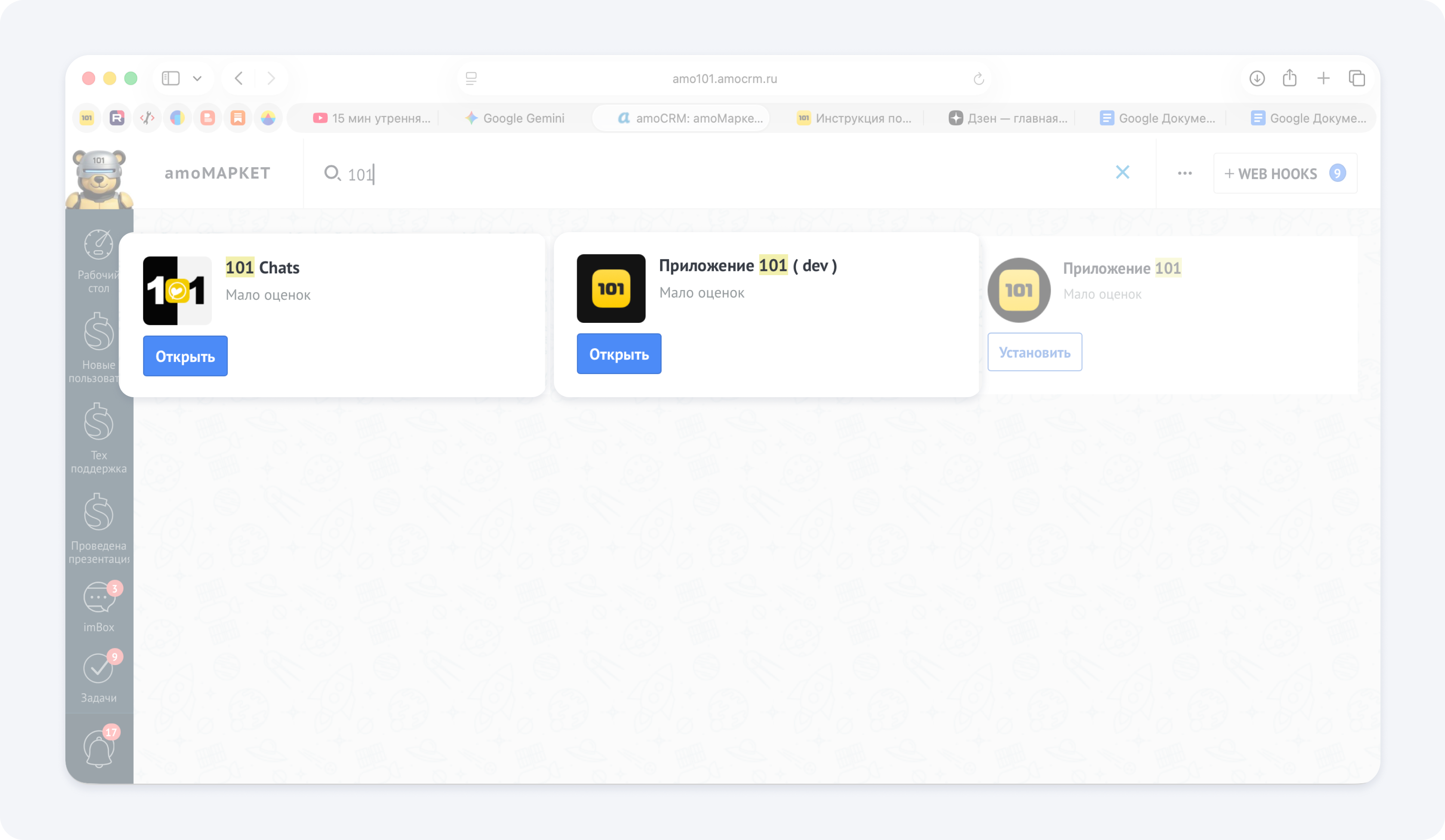Expand the sidebar chevron dropdown
Image resolution: width=1445 pixels, height=840 pixels.
click(x=197, y=79)
